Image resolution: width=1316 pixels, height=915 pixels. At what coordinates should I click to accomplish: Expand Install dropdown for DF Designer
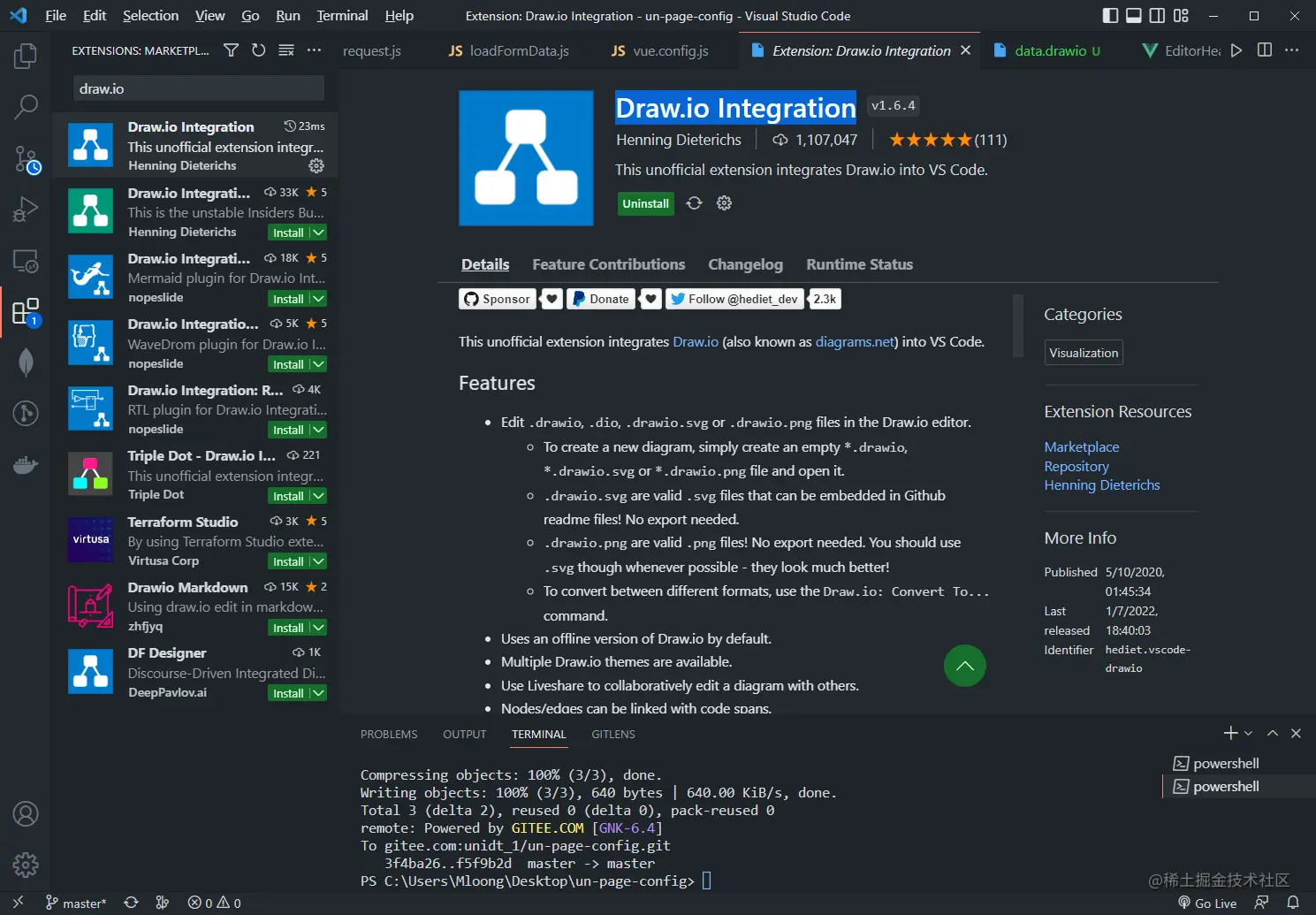[x=319, y=693]
